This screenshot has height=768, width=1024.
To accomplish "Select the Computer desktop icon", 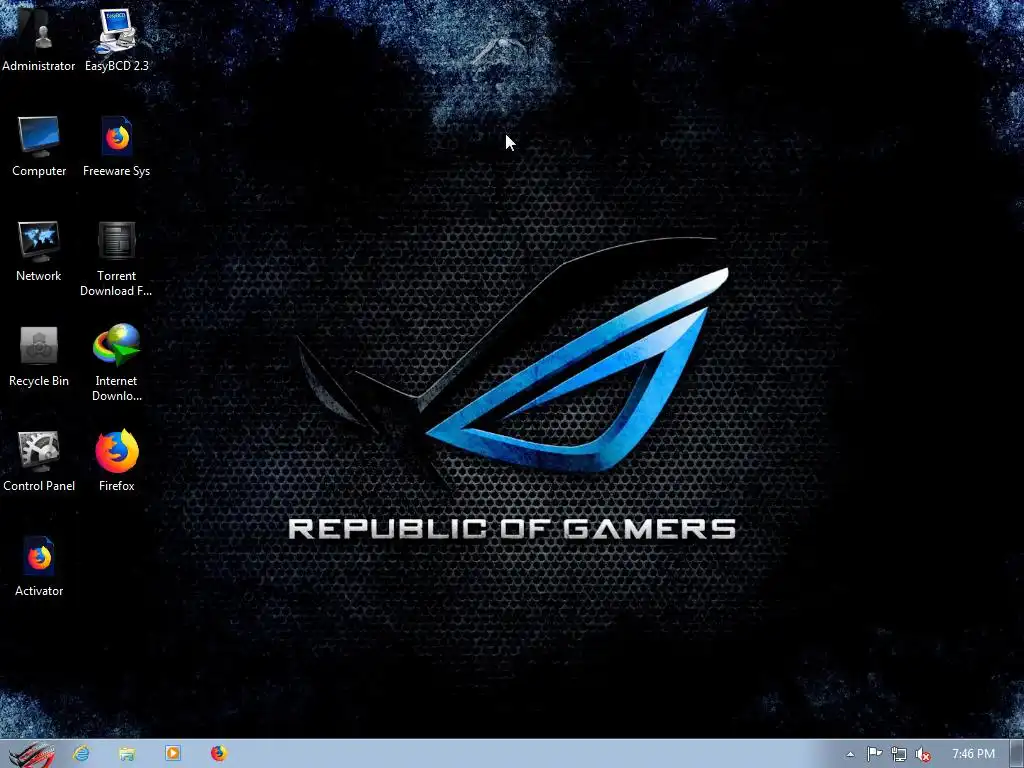I will click(39, 146).
